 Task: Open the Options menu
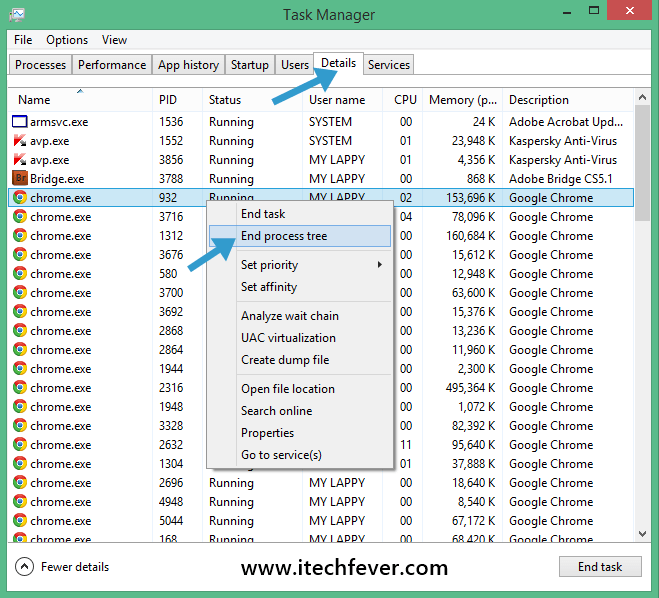pyautogui.click(x=67, y=40)
